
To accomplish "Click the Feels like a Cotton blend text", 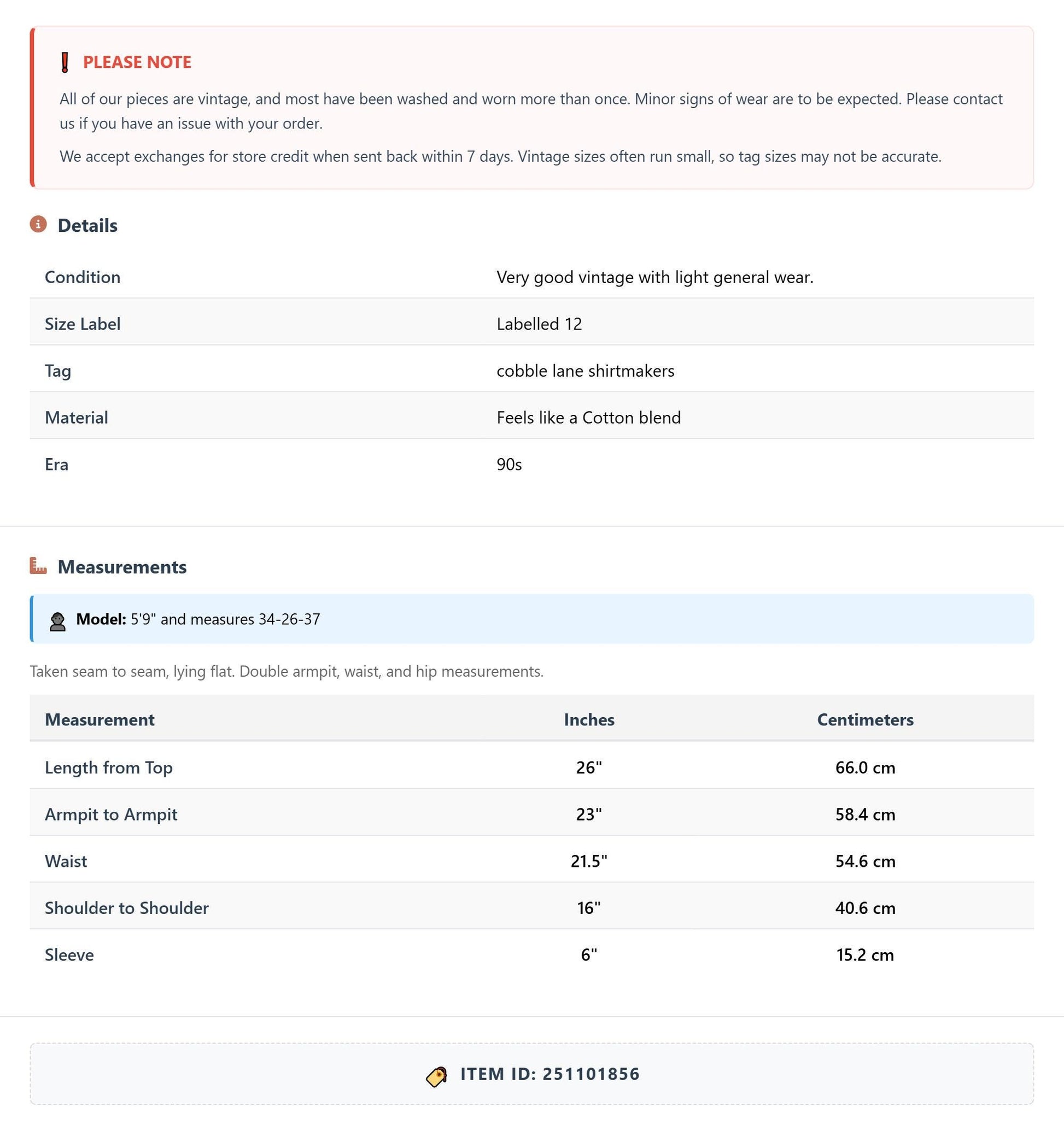I will click(589, 418).
